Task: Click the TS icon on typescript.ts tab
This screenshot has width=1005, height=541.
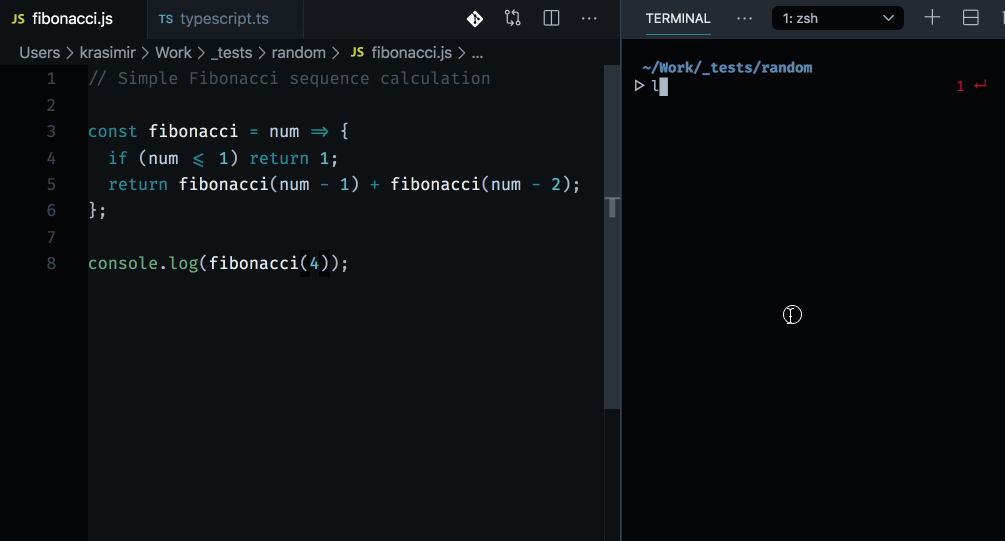Action: (x=166, y=19)
